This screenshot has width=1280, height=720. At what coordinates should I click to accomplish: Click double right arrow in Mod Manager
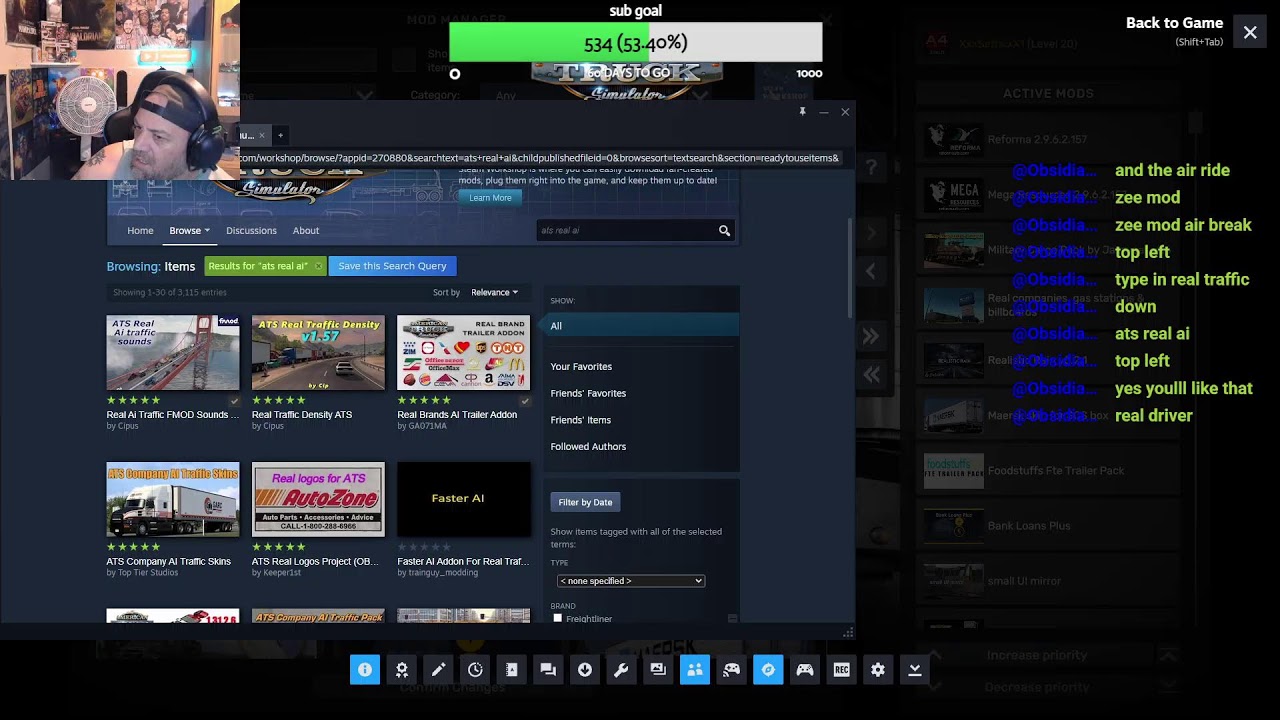point(871,337)
